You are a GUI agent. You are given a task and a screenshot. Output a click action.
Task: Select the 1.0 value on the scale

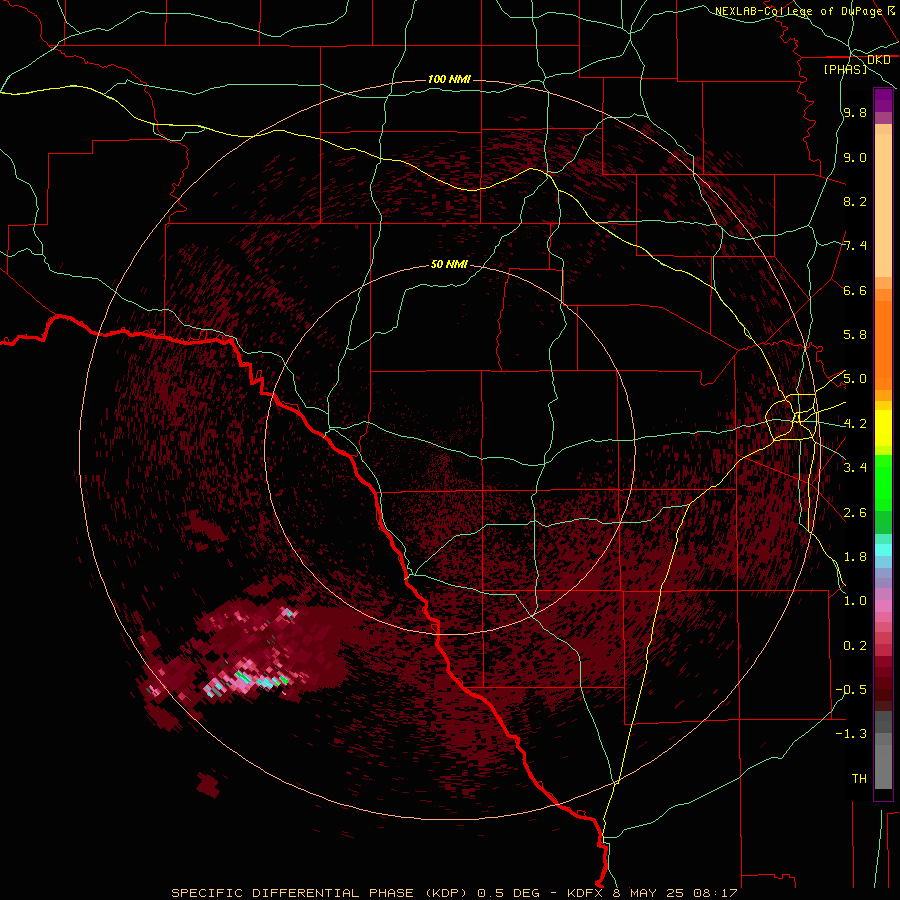[x=855, y=601]
